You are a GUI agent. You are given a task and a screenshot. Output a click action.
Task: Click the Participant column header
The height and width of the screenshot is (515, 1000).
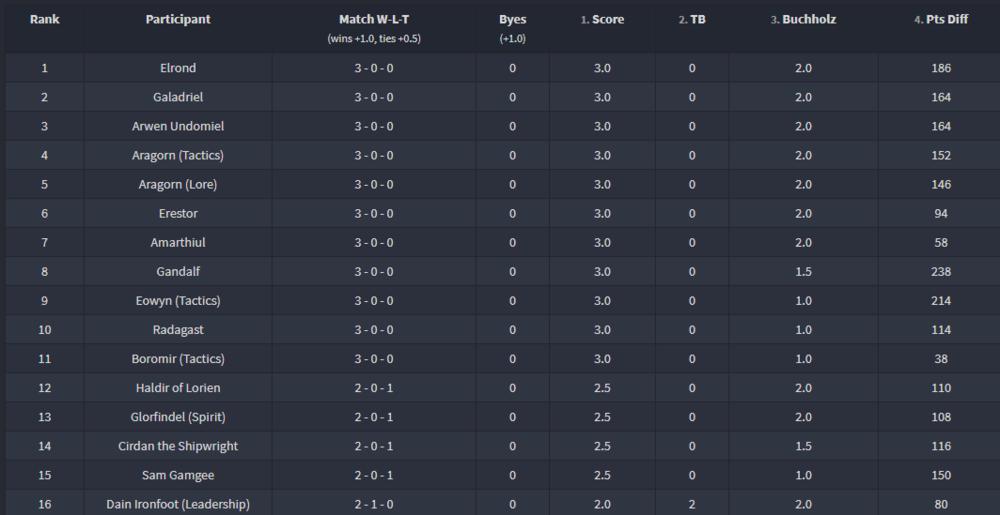(178, 20)
